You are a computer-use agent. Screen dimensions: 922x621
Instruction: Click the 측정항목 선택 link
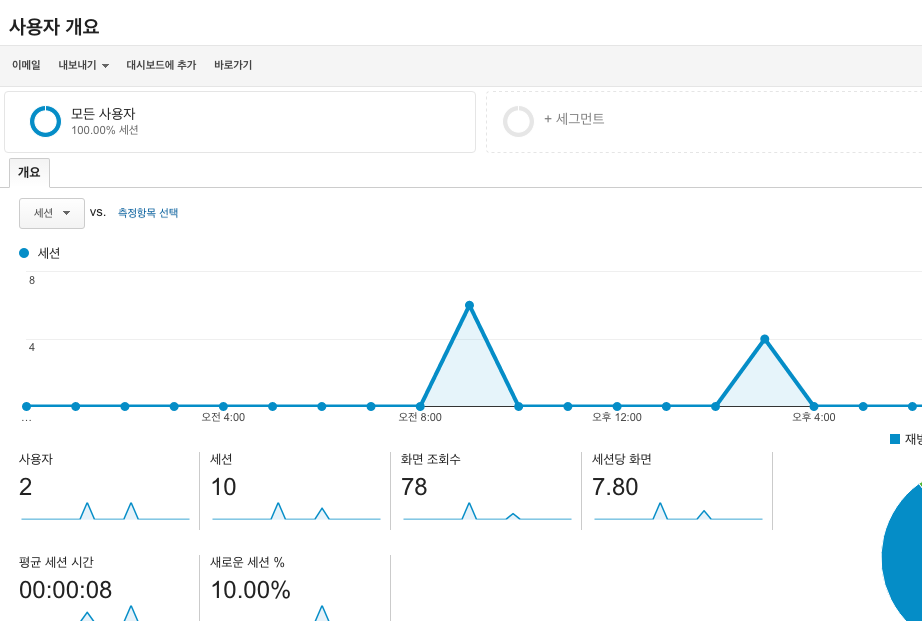pyautogui.click(x=148, y=213)
